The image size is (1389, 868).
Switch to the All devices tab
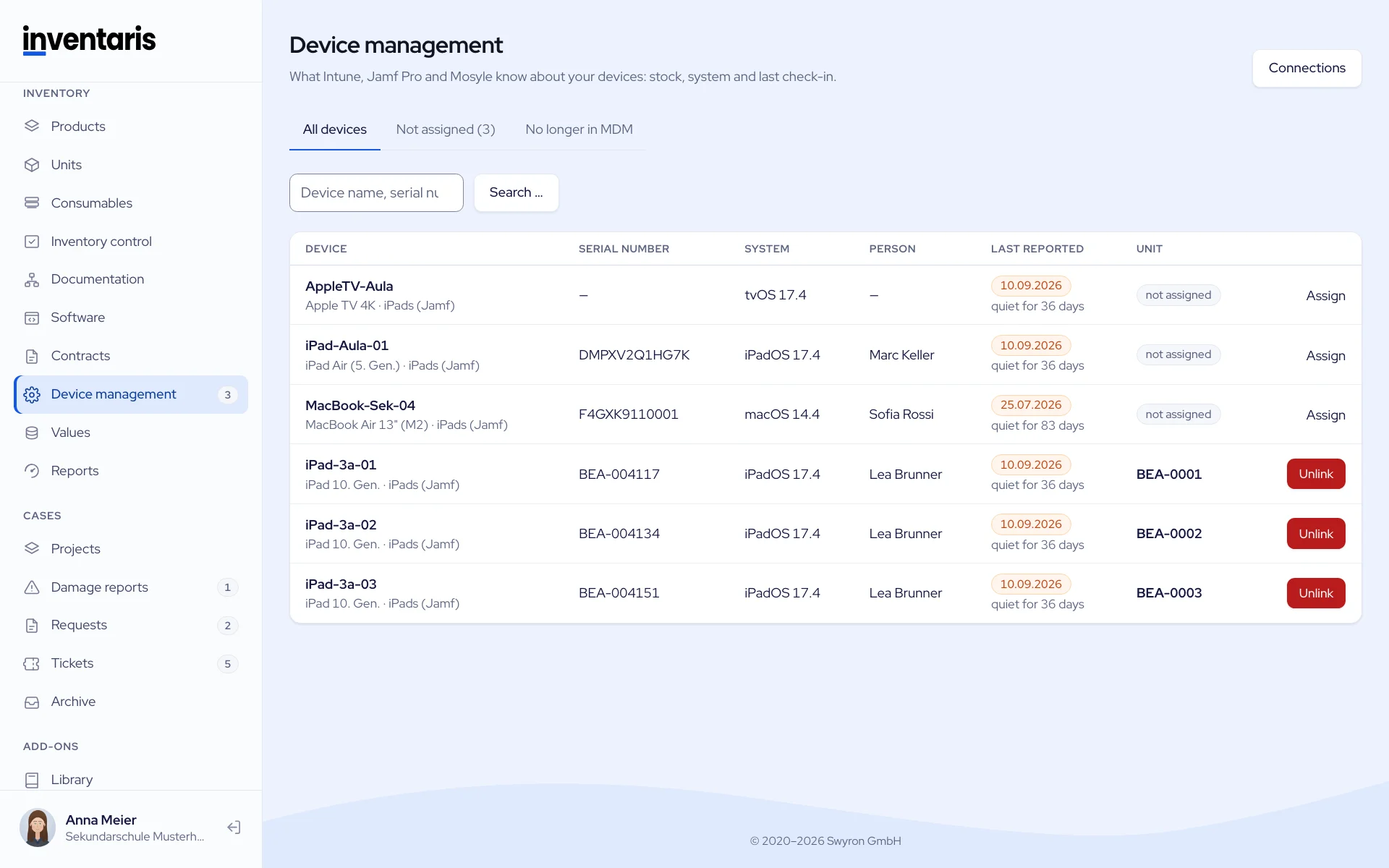point(334,129)
